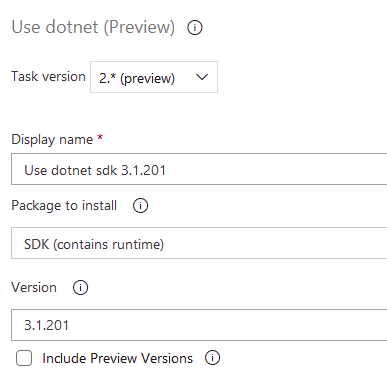
Task: Show info tooltip for Include Preview Versions
Action: pos(212,358)
